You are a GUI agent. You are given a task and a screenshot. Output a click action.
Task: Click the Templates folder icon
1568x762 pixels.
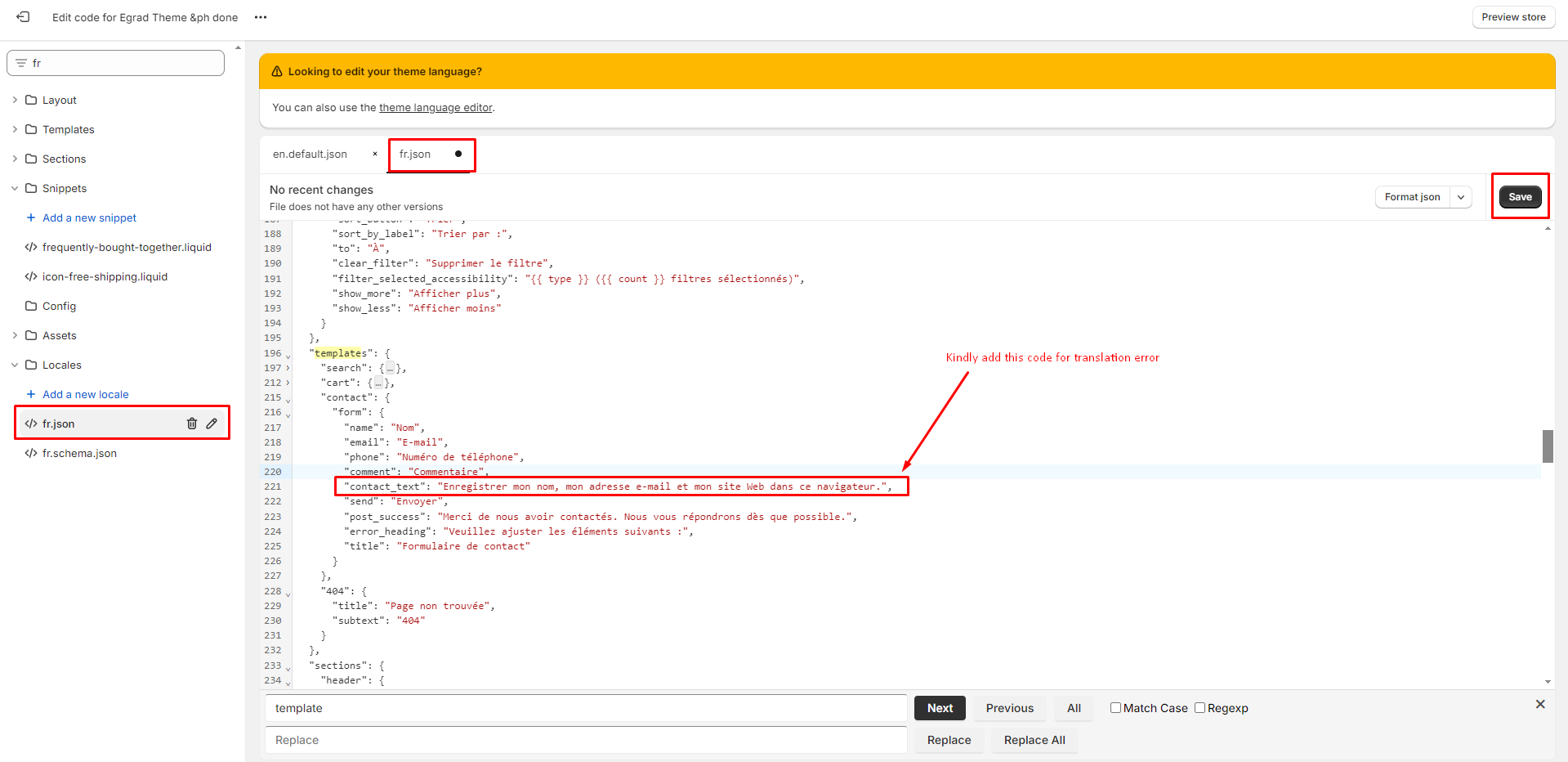click(x=31, y=129)
